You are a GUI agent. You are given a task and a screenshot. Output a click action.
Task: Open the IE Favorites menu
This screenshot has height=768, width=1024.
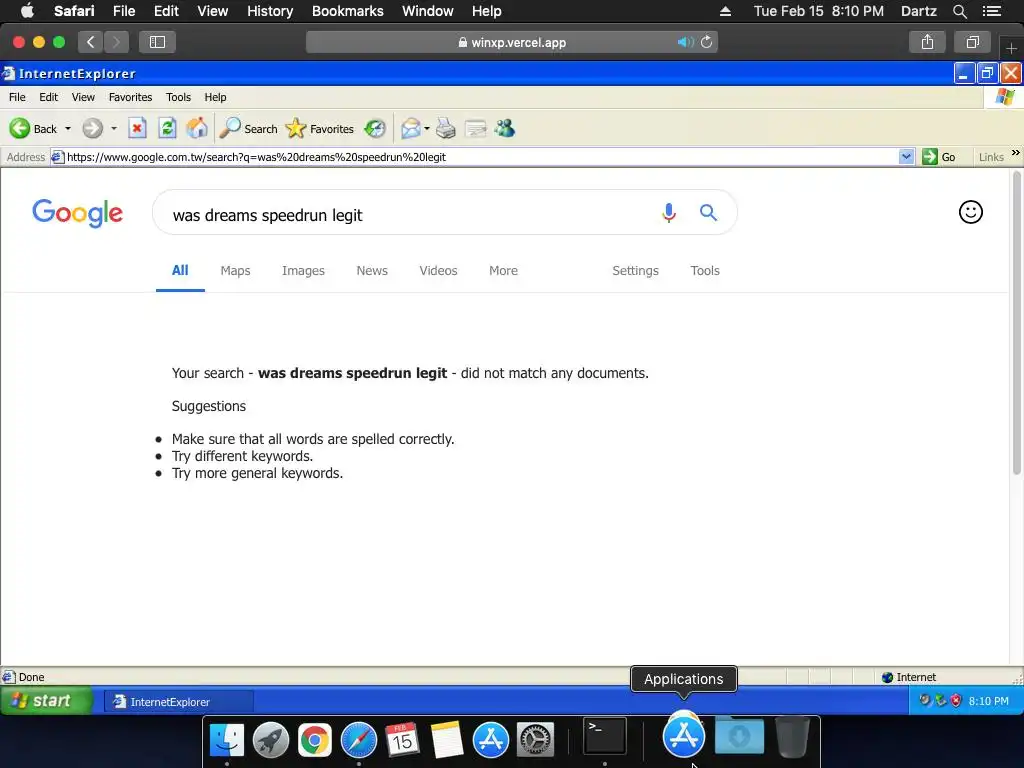point(131,97)
